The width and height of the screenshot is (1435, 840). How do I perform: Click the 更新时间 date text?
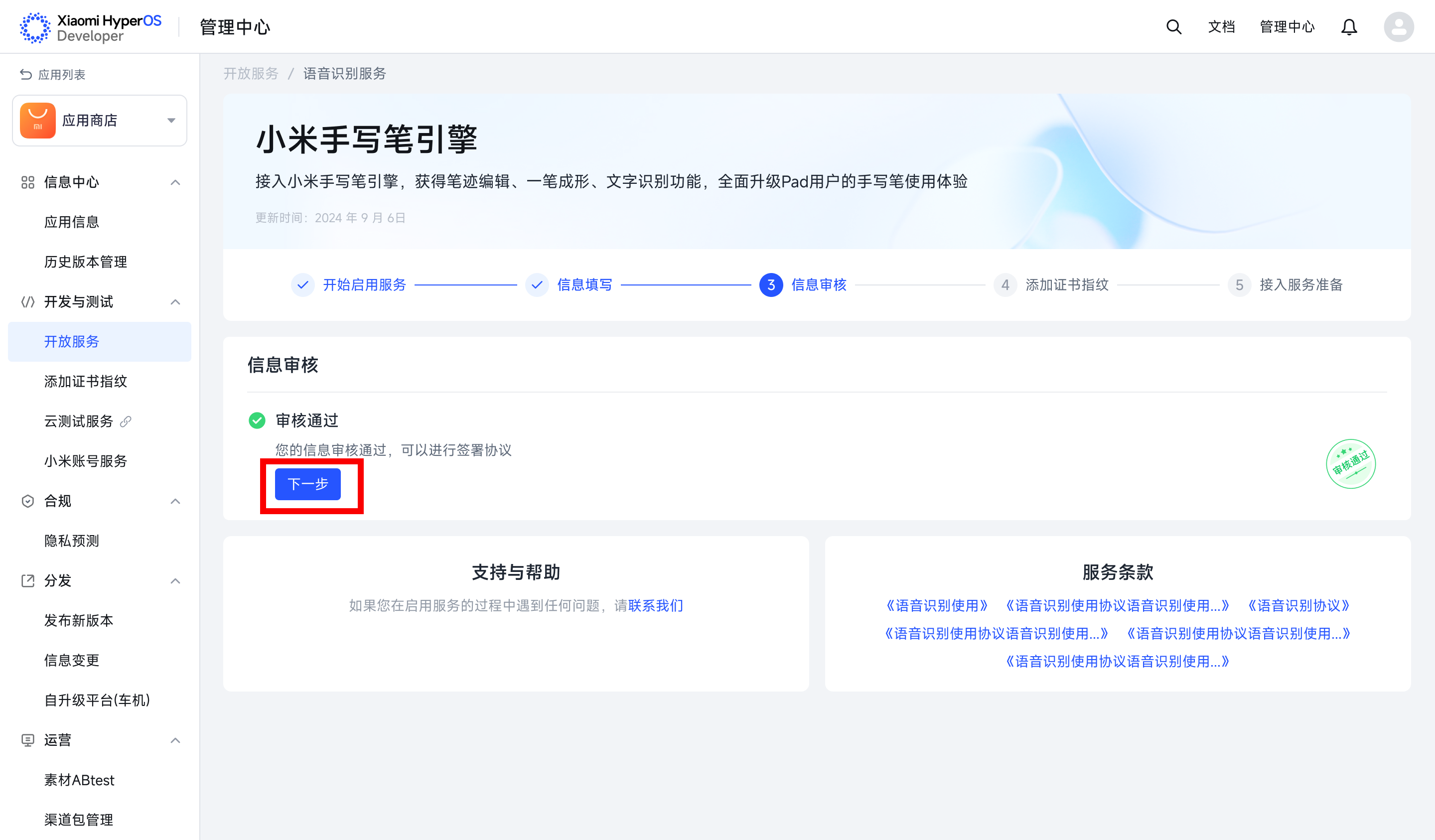point(330,218)
